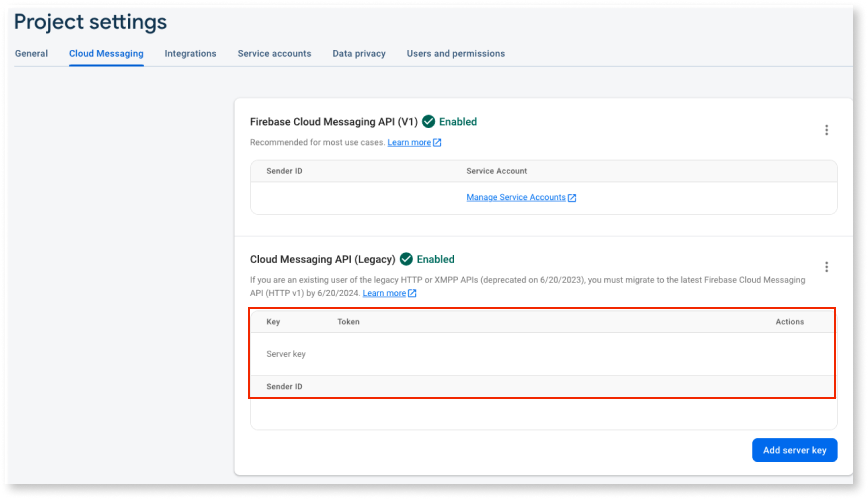Open the Data privacy tab

pos(359,54)
